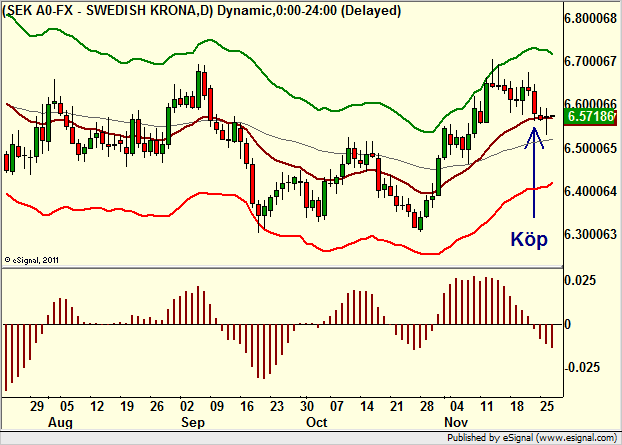
Task: Click the dark red moving average line
Action: point(278,161)
